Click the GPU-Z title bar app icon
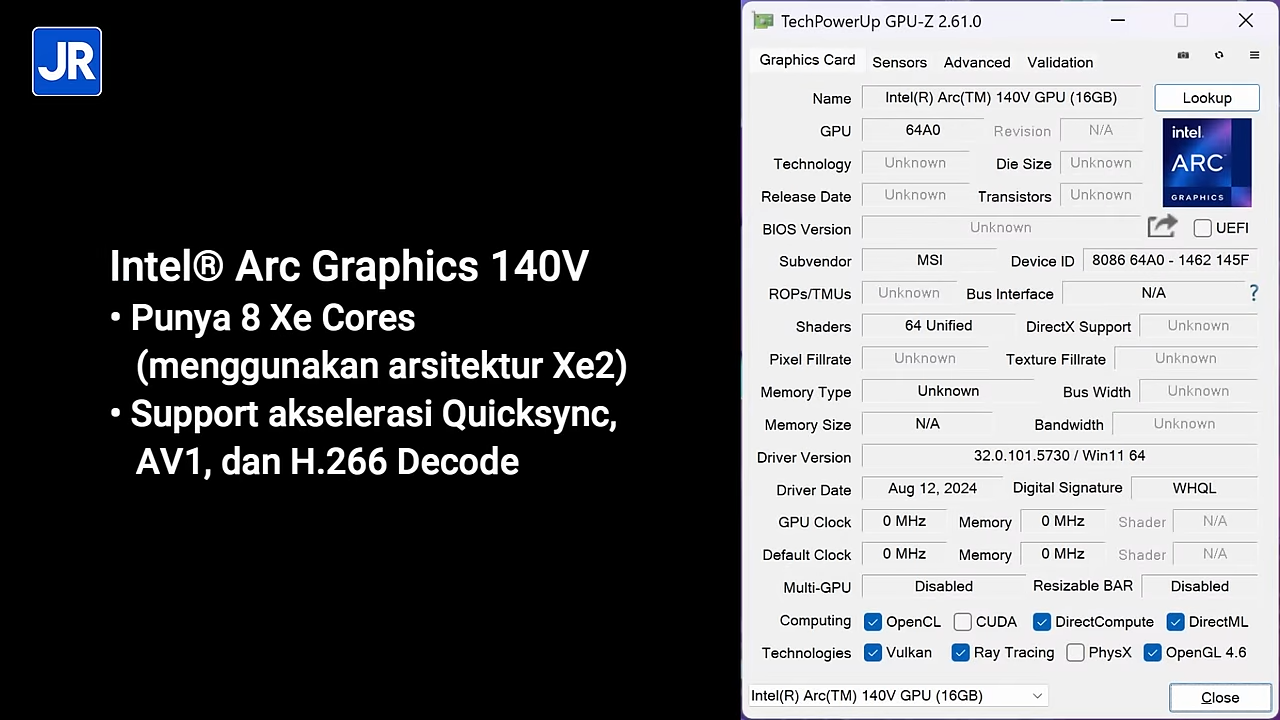 (763, 21)
